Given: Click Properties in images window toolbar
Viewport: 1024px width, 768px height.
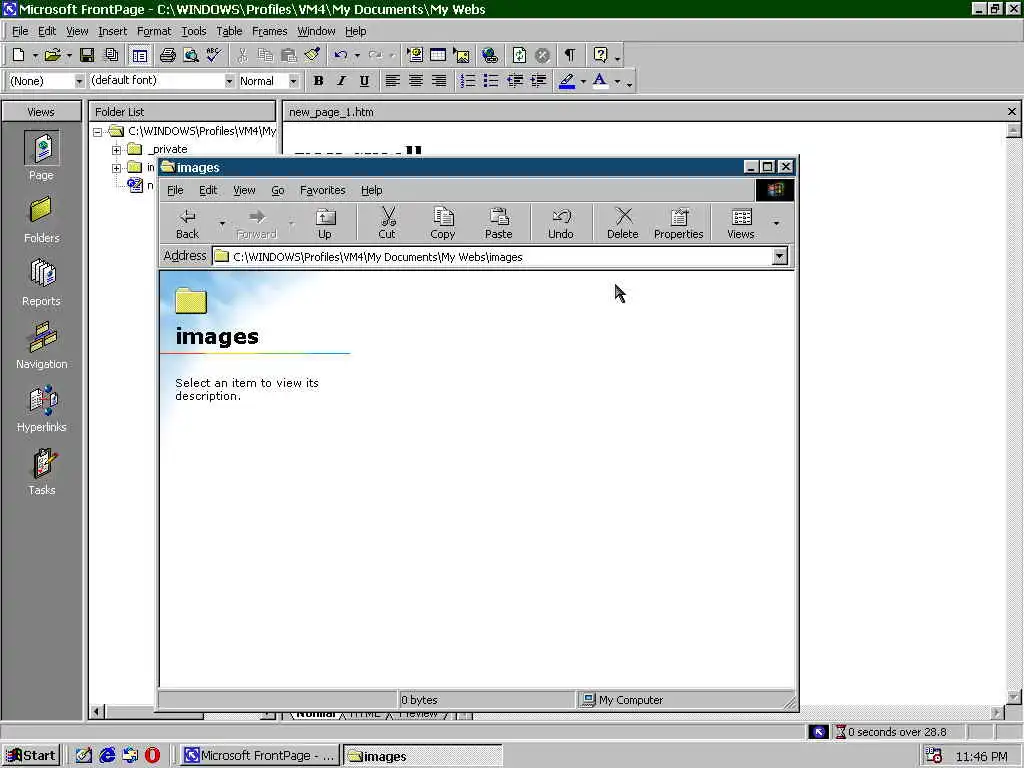Looking at the screenshot, I should point(679,223).
